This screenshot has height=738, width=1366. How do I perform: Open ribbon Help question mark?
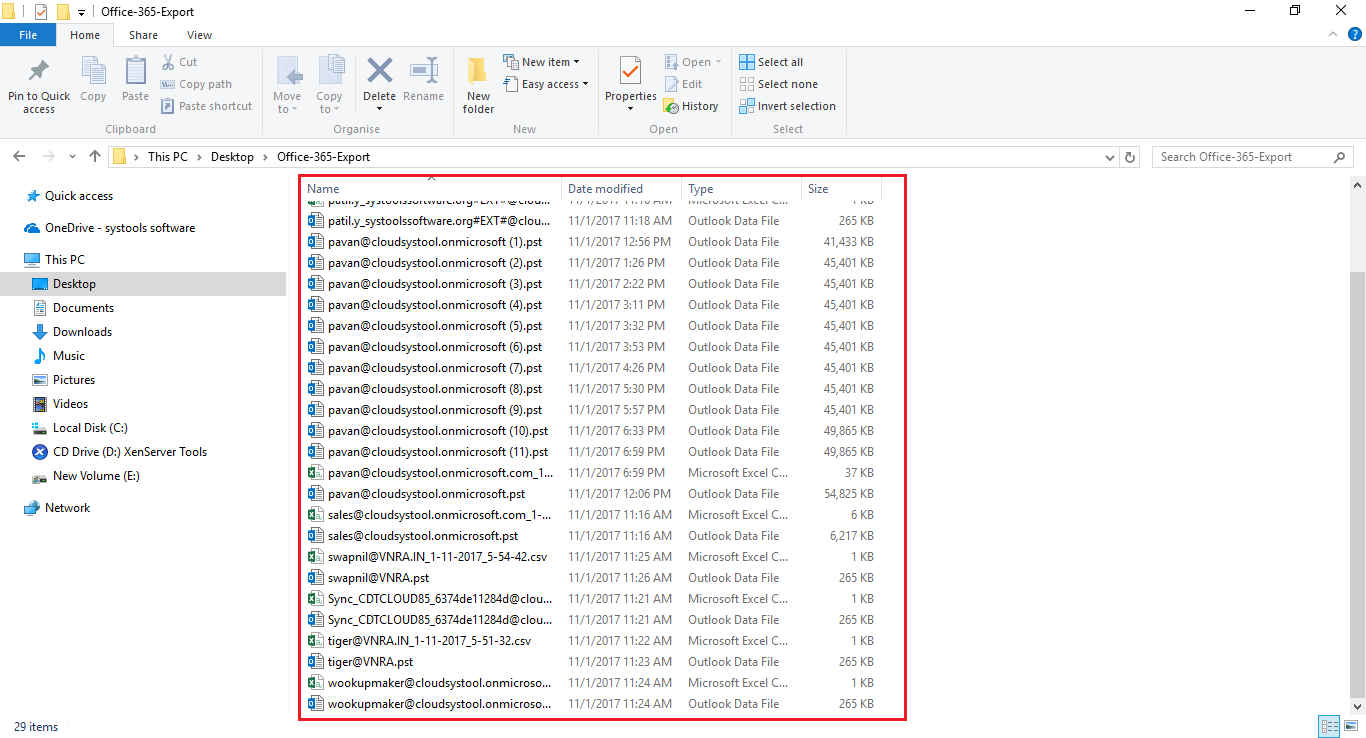1355,34
